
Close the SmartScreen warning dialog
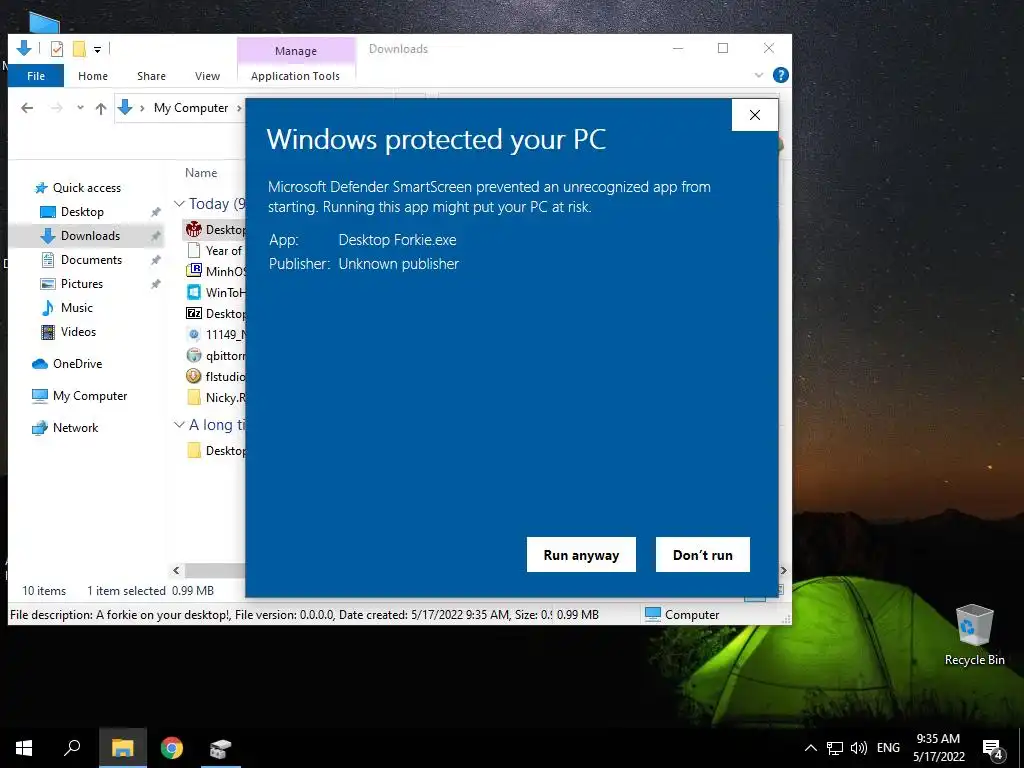[x=755, y=115]
